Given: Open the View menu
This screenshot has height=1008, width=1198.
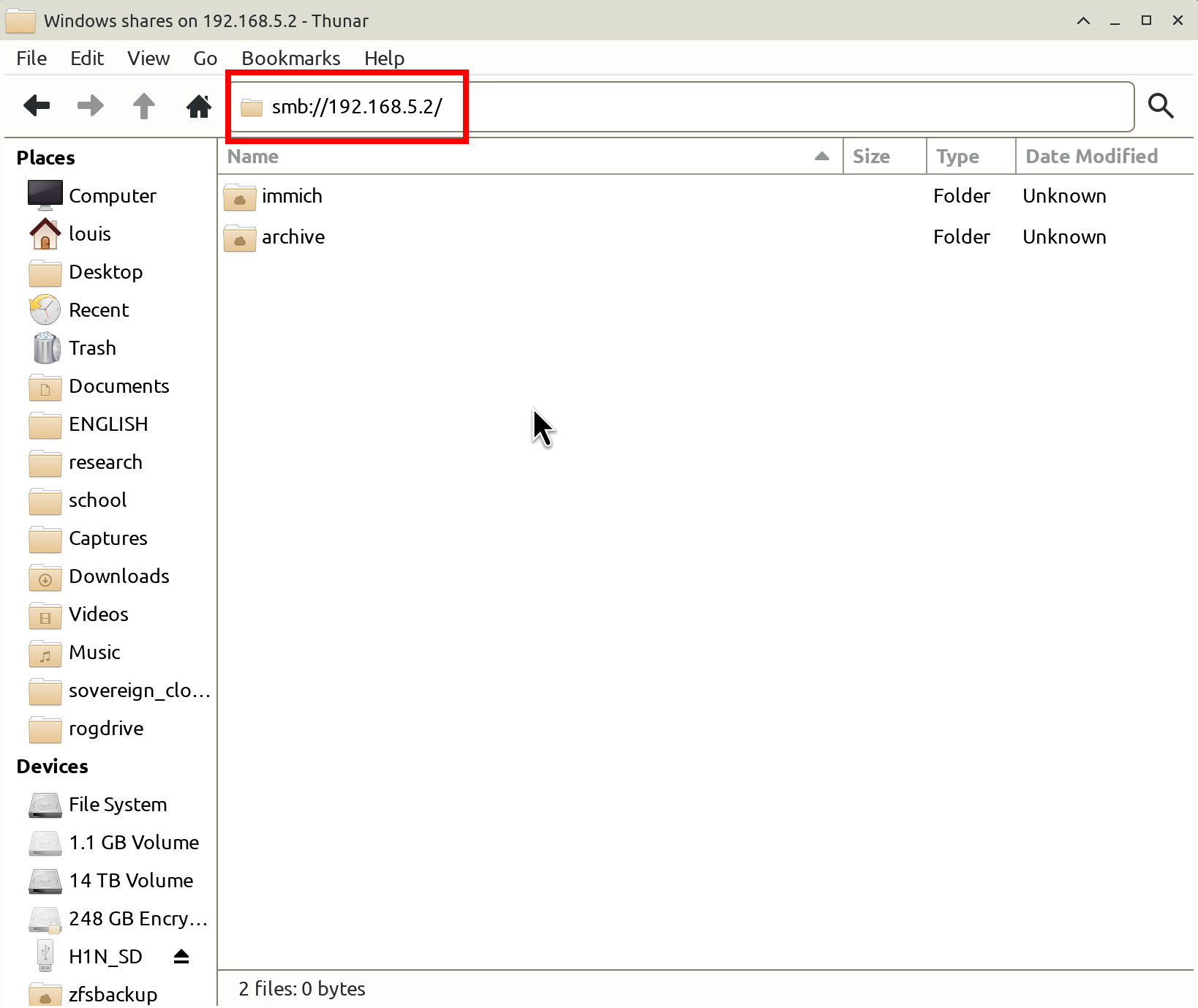Looking at the screenshot, I should 148,59.
